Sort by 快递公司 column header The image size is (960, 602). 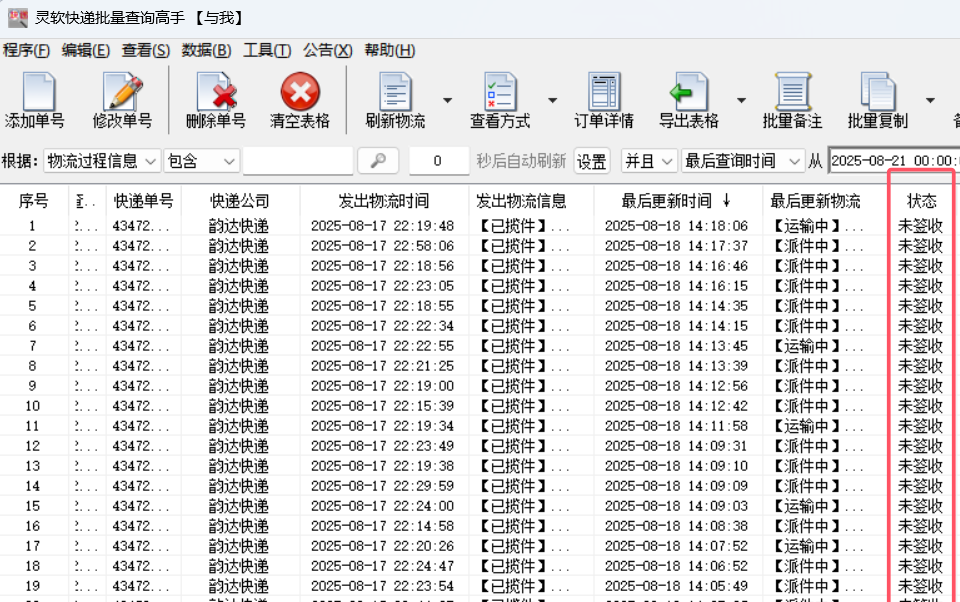[x=239, y=201]
